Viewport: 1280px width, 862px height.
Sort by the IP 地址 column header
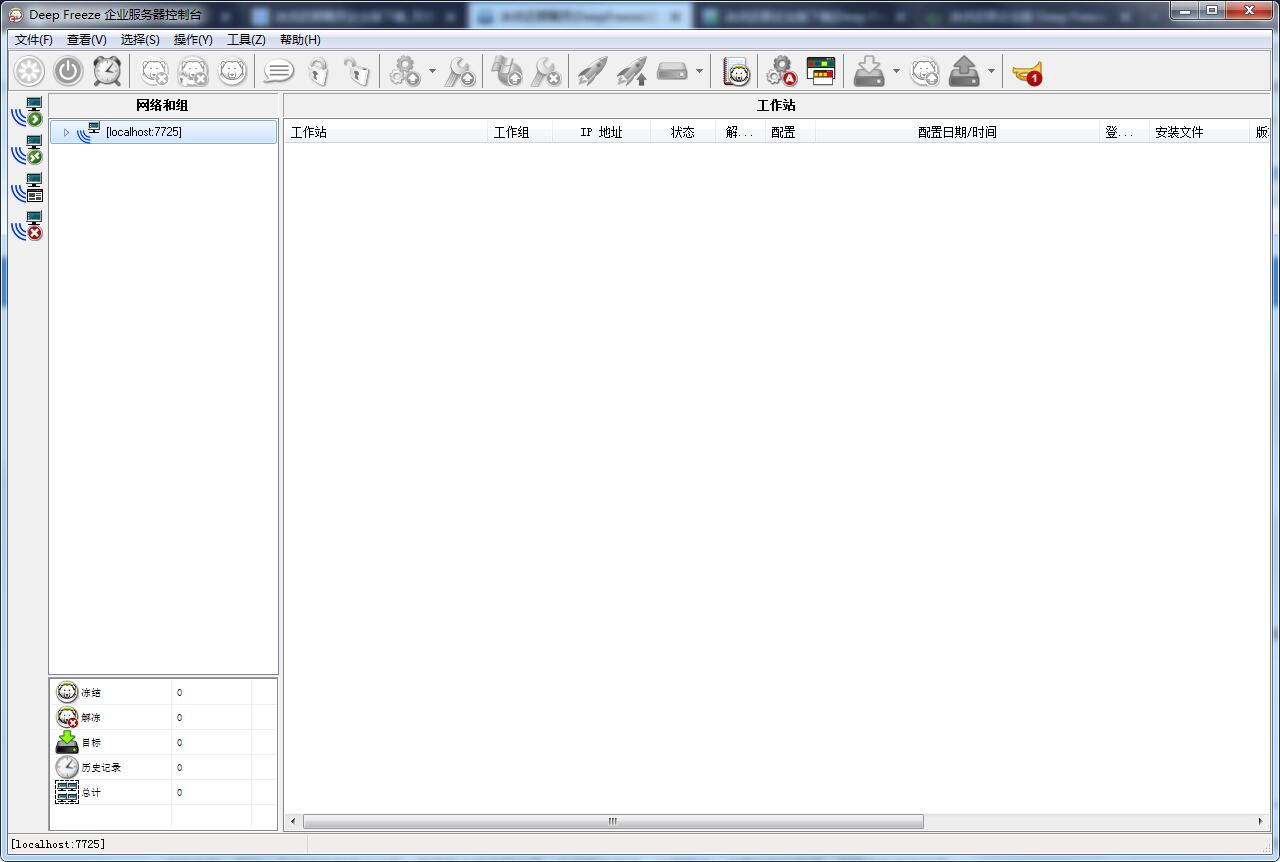point(601,132)
